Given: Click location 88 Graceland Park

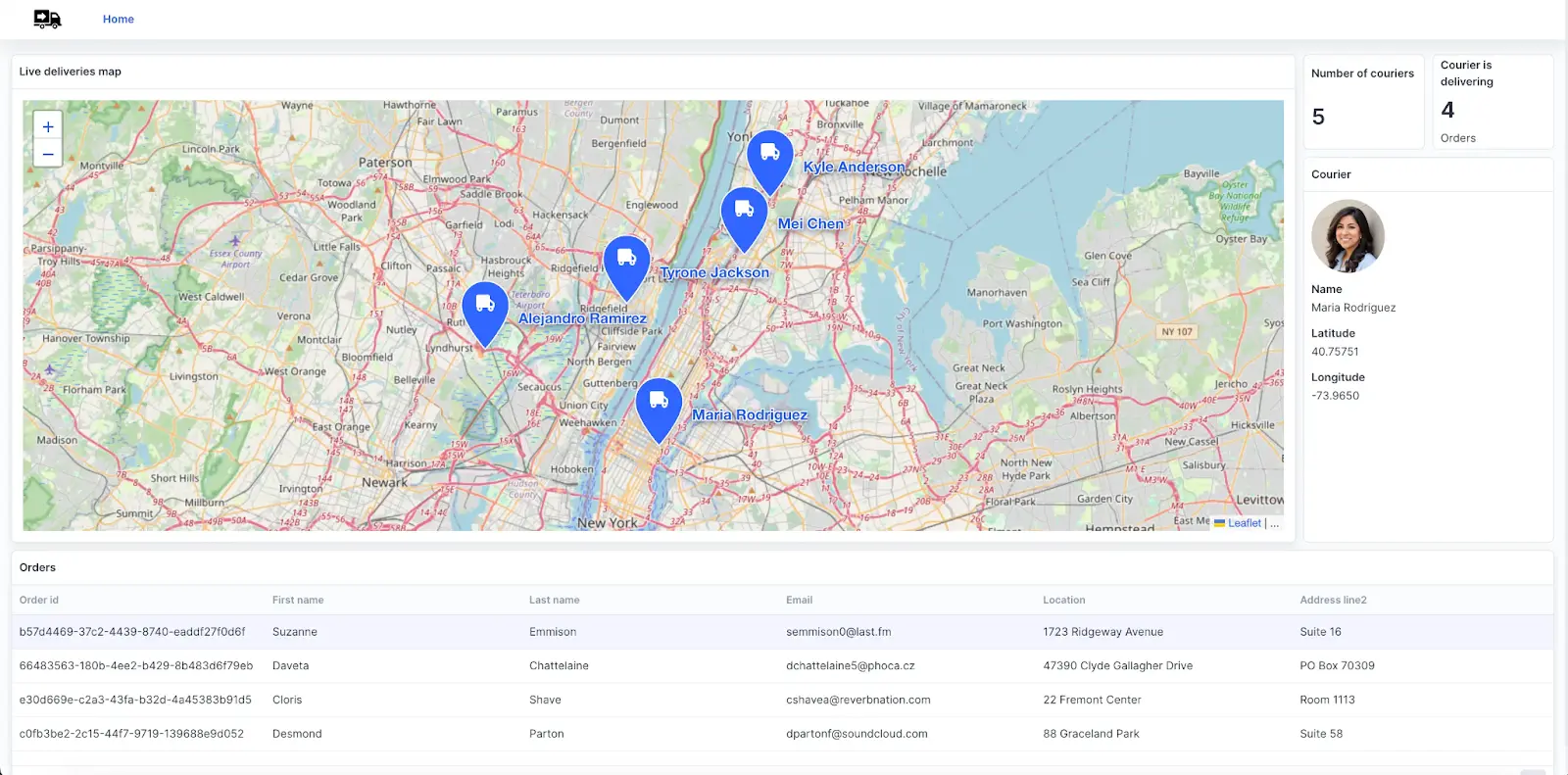Looking at the screenshot, I should (x=1092, y=734).
